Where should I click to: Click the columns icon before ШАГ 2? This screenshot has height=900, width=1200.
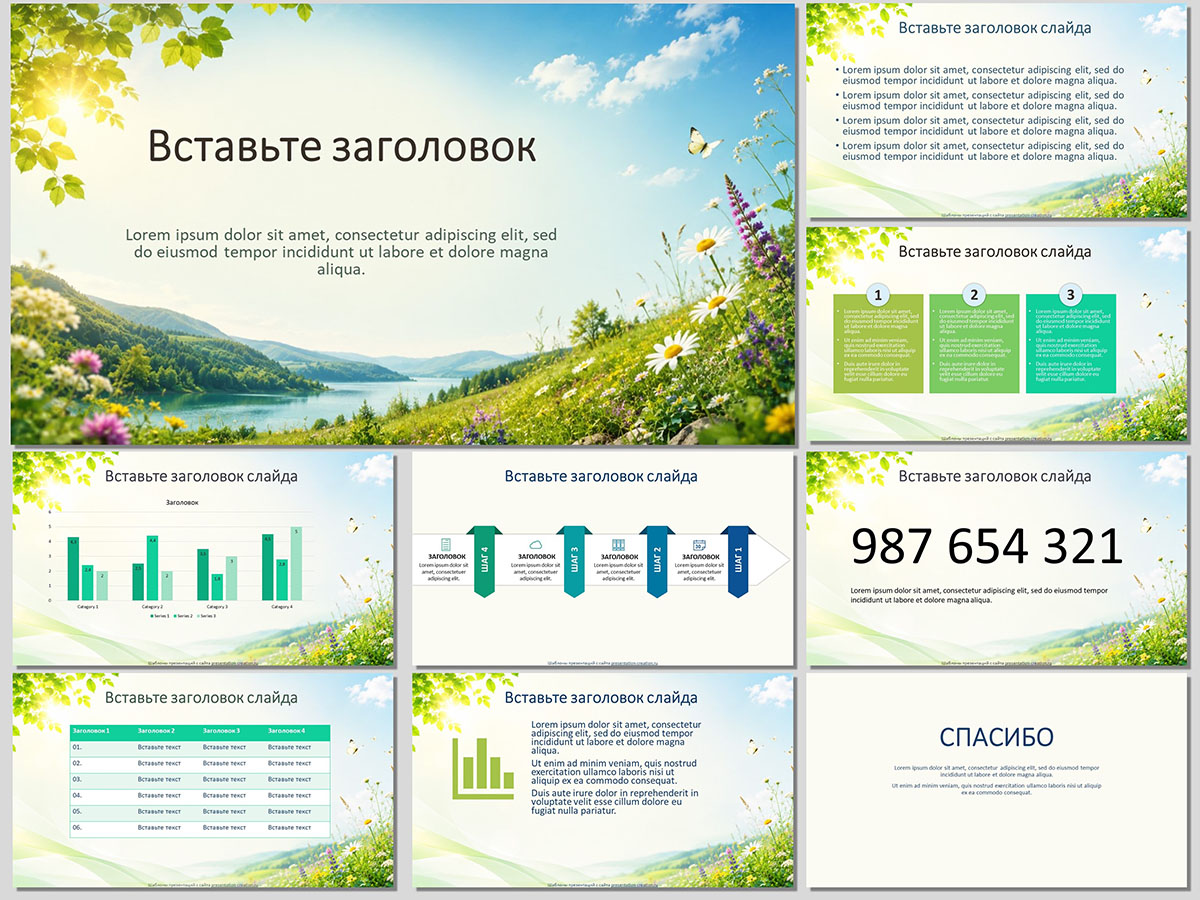tap(618, 543)
